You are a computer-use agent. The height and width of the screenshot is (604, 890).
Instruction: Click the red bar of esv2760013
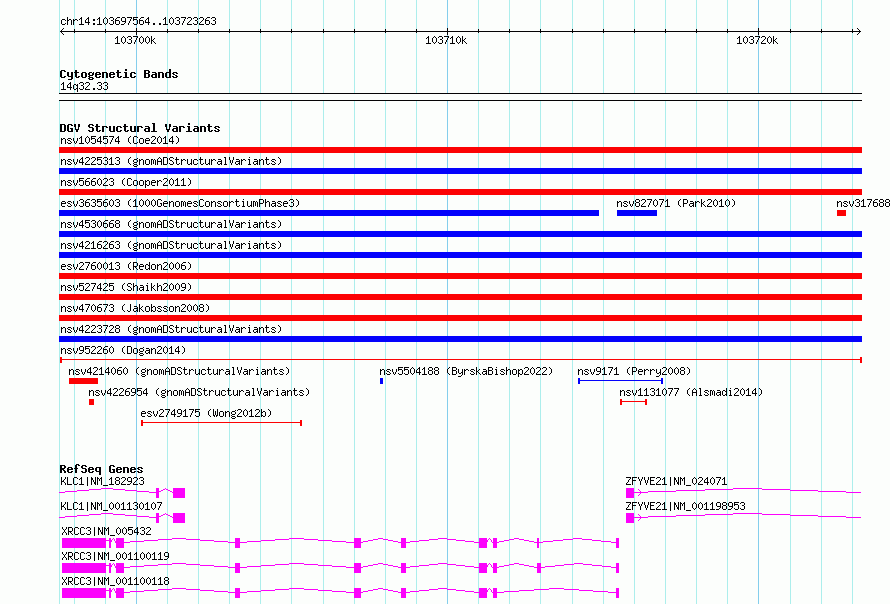pyautogui.click(x=460, y=276)
